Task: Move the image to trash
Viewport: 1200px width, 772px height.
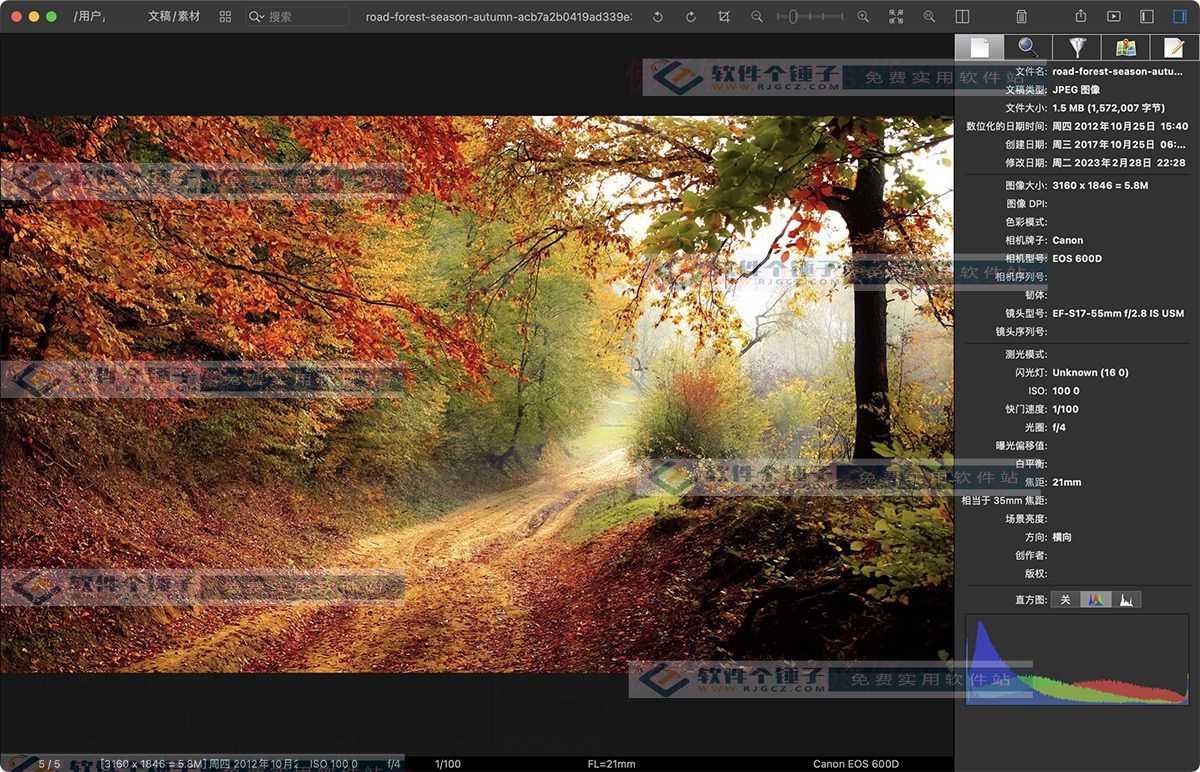Action: tap(1021, 17)
